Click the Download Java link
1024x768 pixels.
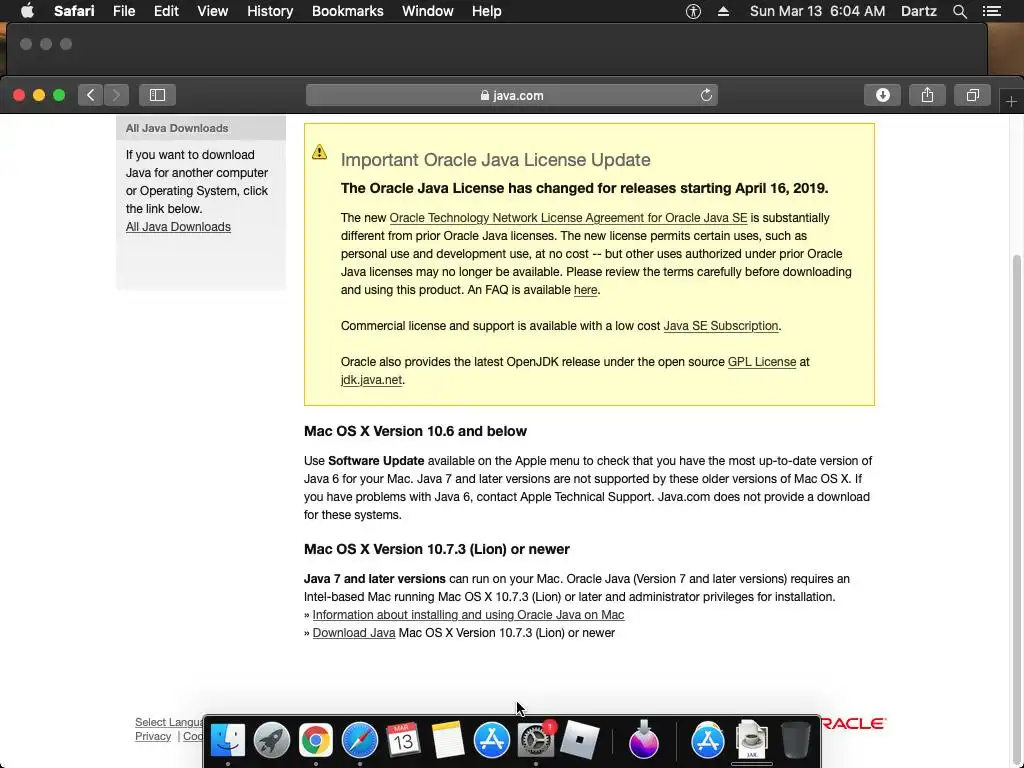pyautogui.click(x=353, y=633)
